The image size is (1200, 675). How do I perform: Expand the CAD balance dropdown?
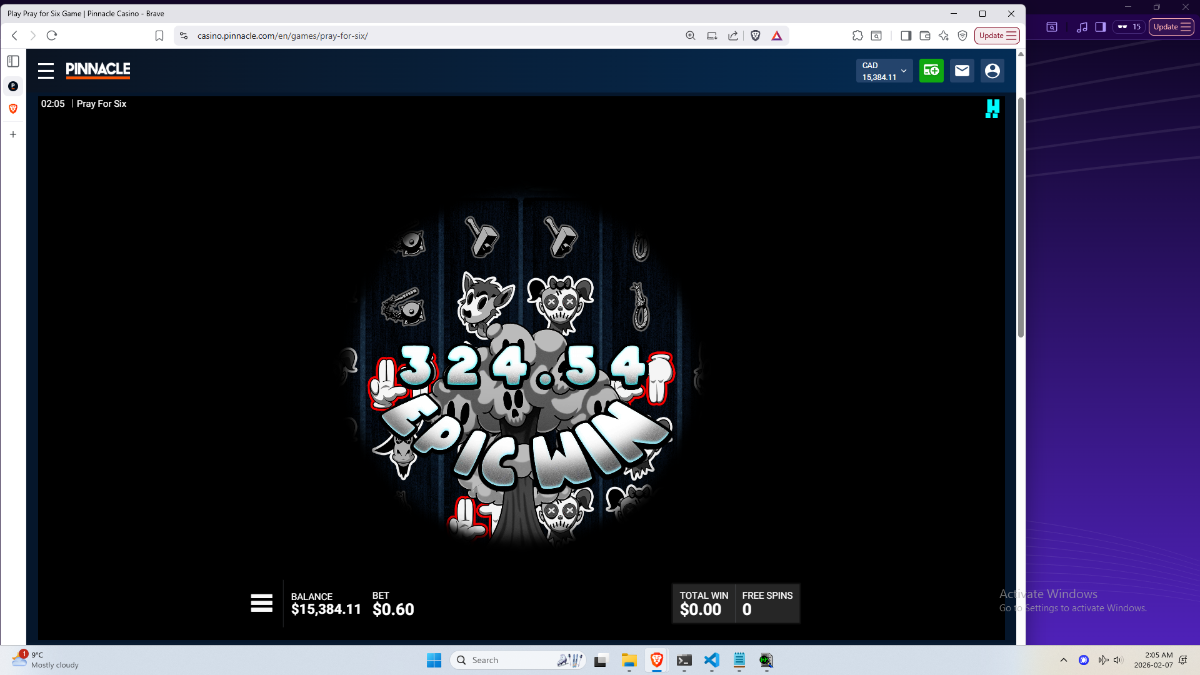tap(884, 70)
